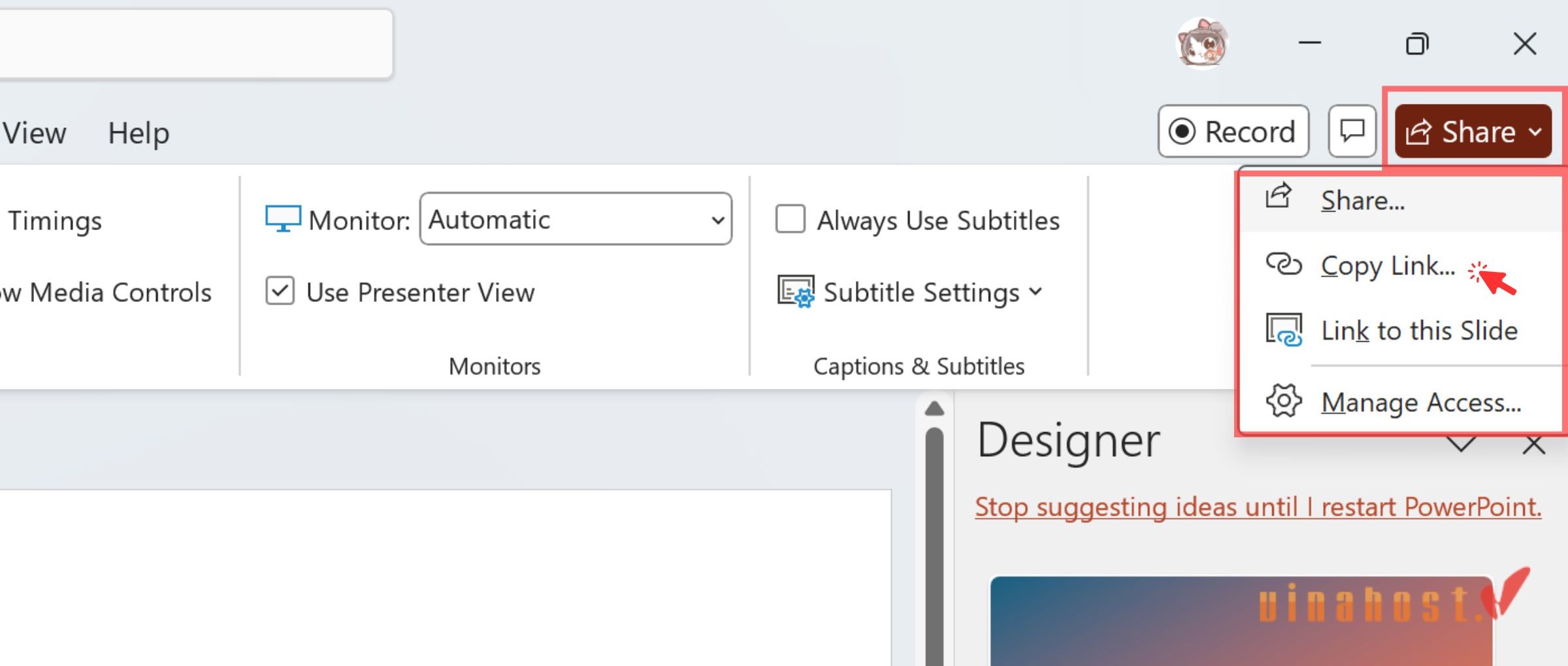
Task: Select Copy Link... menu entry
Action: (x=1401, y=265)
